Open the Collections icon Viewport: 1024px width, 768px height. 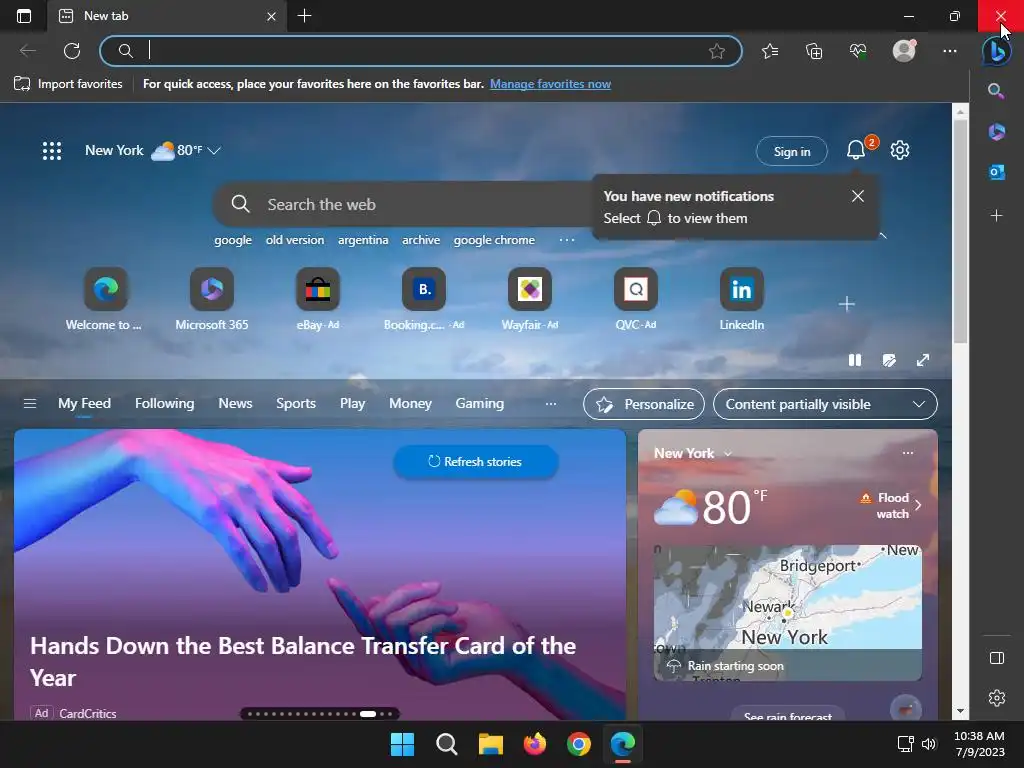[x=814, y=51]
